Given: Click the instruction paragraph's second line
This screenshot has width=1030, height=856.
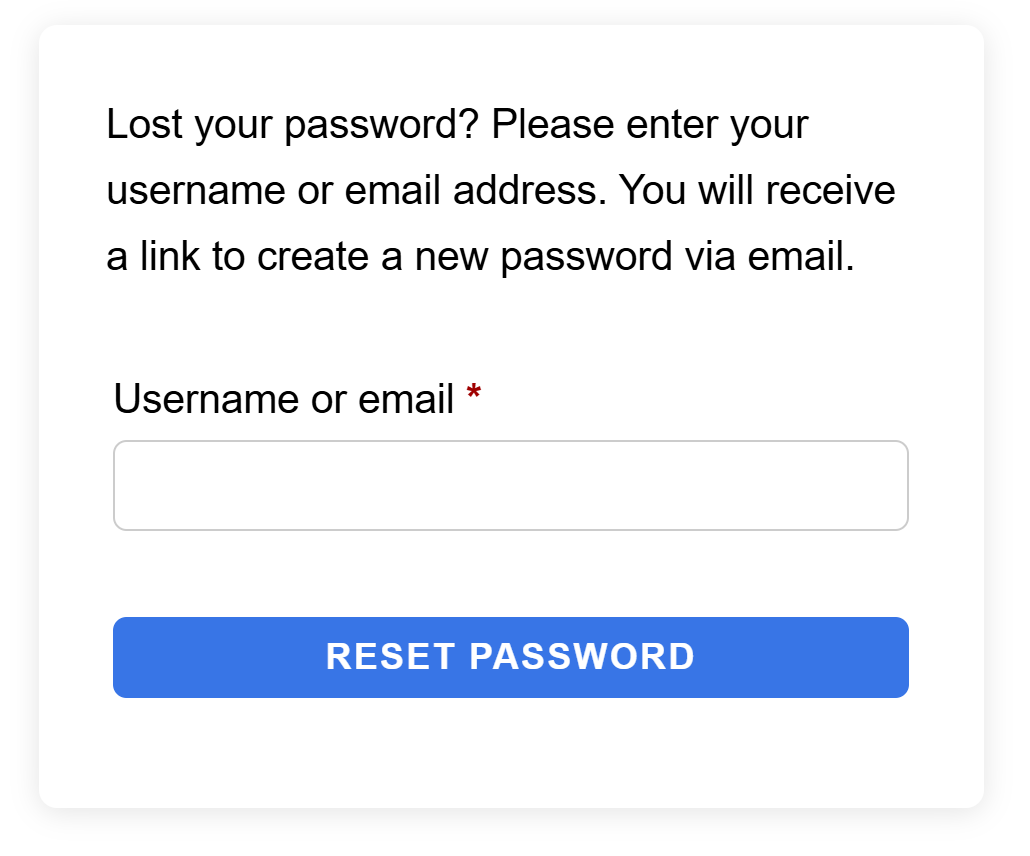Looking at the screenshot, I should 500,191.
